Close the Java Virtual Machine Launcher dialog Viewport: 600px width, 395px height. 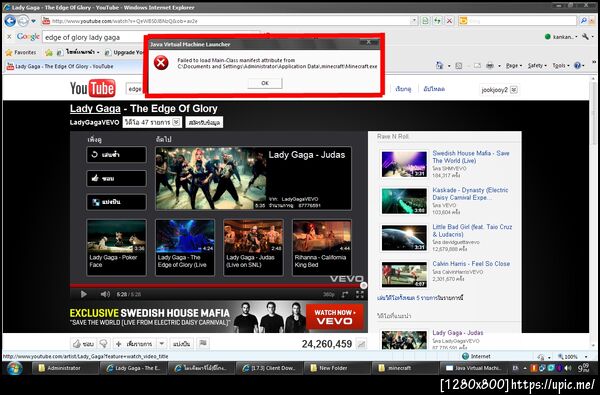[368, 42]
